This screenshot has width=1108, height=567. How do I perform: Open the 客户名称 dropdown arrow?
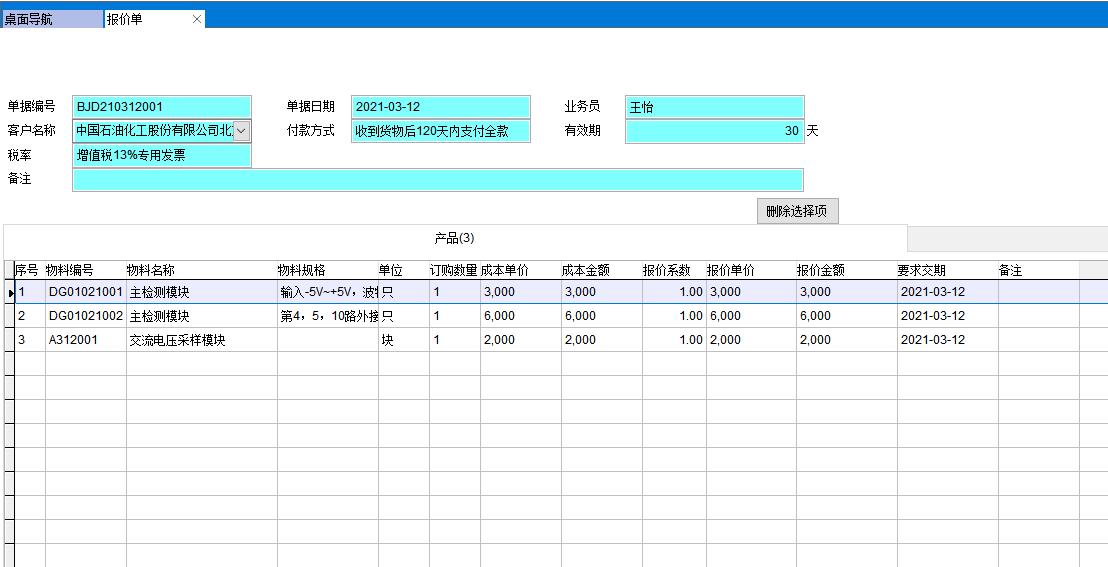point(242,131)
